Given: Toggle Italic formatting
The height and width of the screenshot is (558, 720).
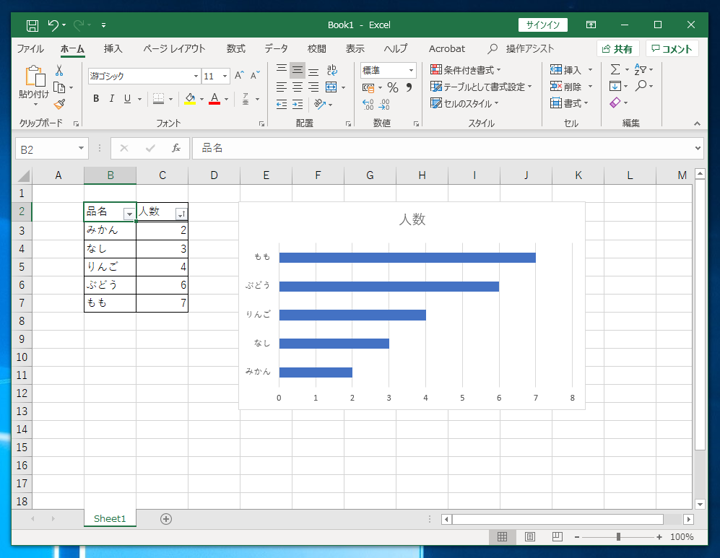Looking at the screenshot, I should click(x=112, y=99).
